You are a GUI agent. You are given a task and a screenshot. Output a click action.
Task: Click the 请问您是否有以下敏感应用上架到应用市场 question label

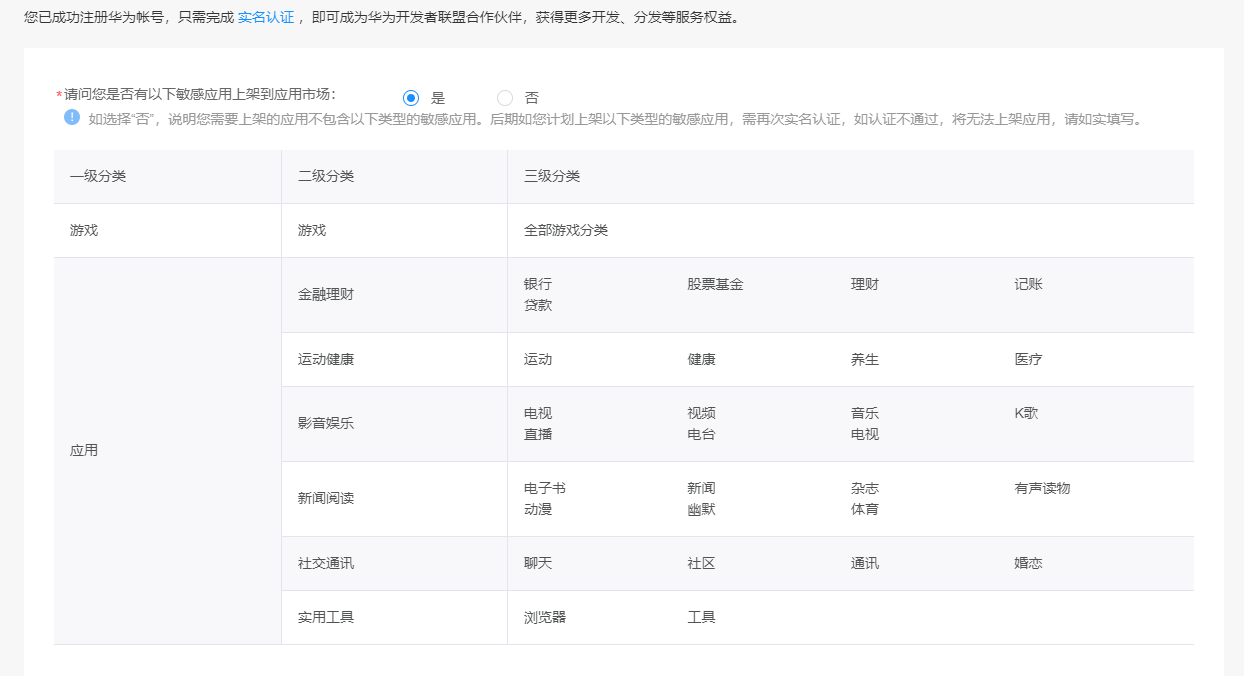(196, 94)
